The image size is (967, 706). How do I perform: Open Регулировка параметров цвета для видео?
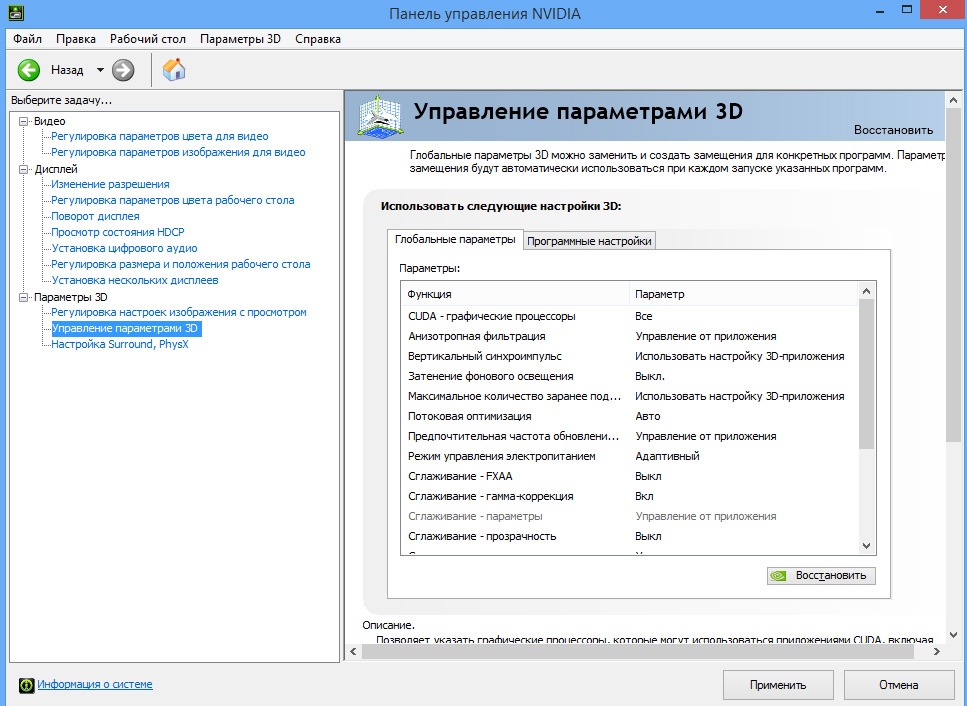160,136
